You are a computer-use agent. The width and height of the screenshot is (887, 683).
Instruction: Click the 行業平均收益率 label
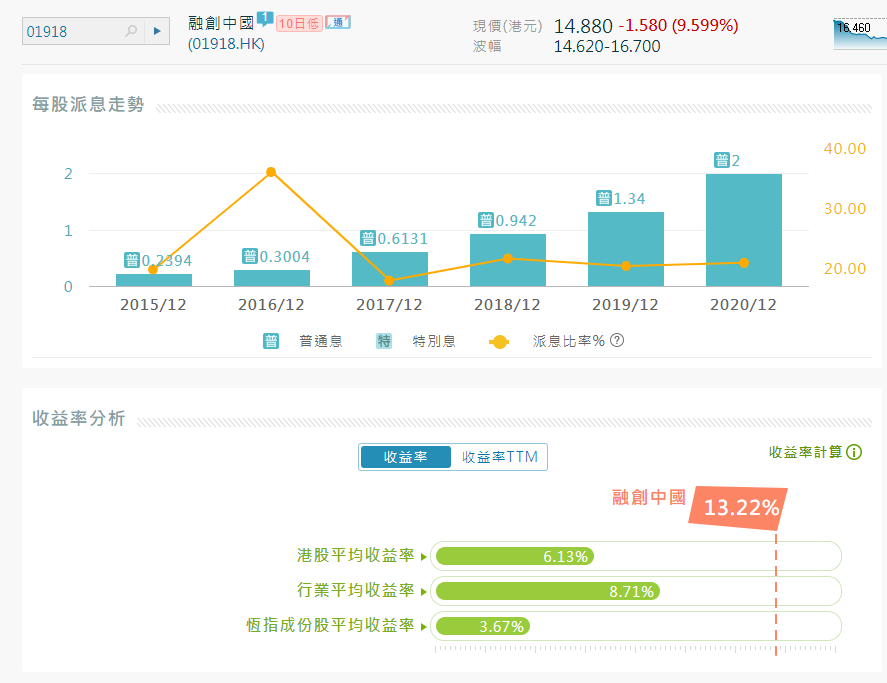(356, 590)
